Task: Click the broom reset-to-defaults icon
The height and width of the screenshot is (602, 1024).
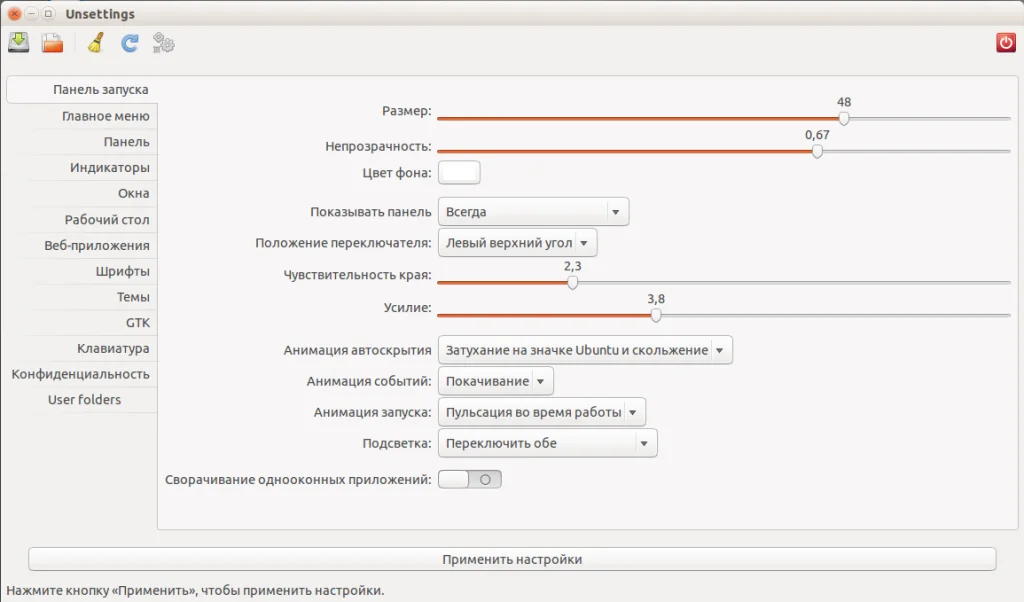Action: 96,43
